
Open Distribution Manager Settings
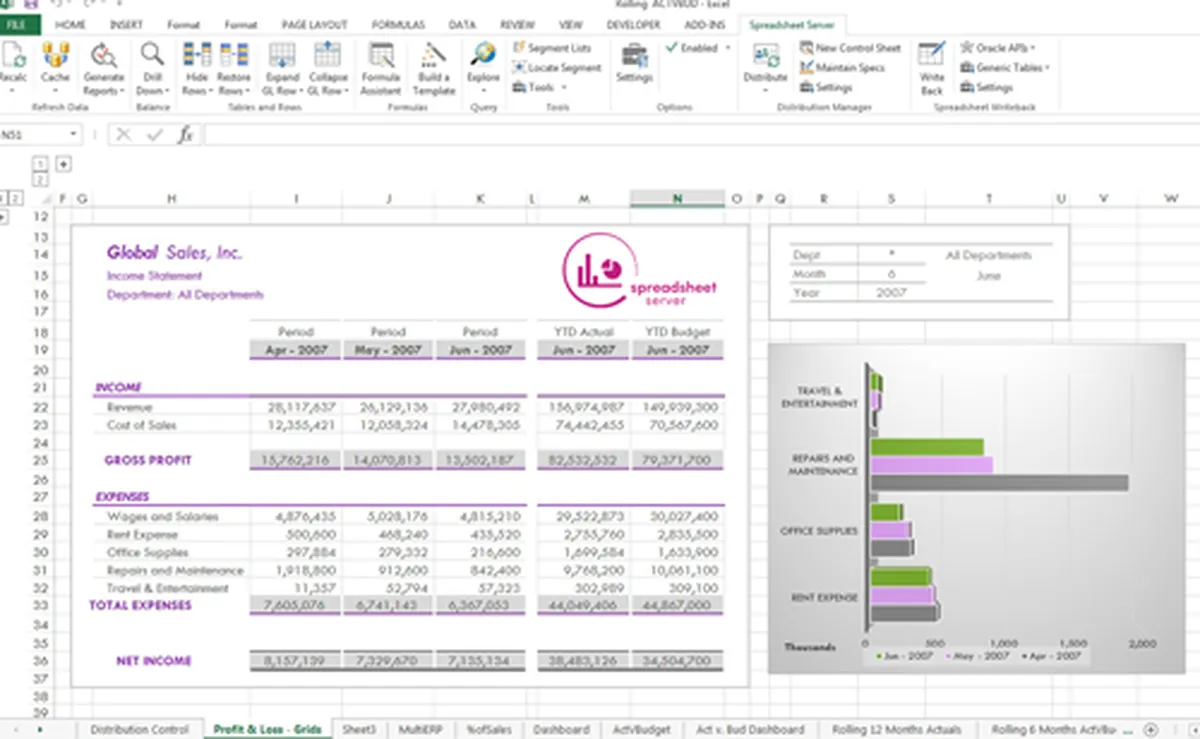826,87
